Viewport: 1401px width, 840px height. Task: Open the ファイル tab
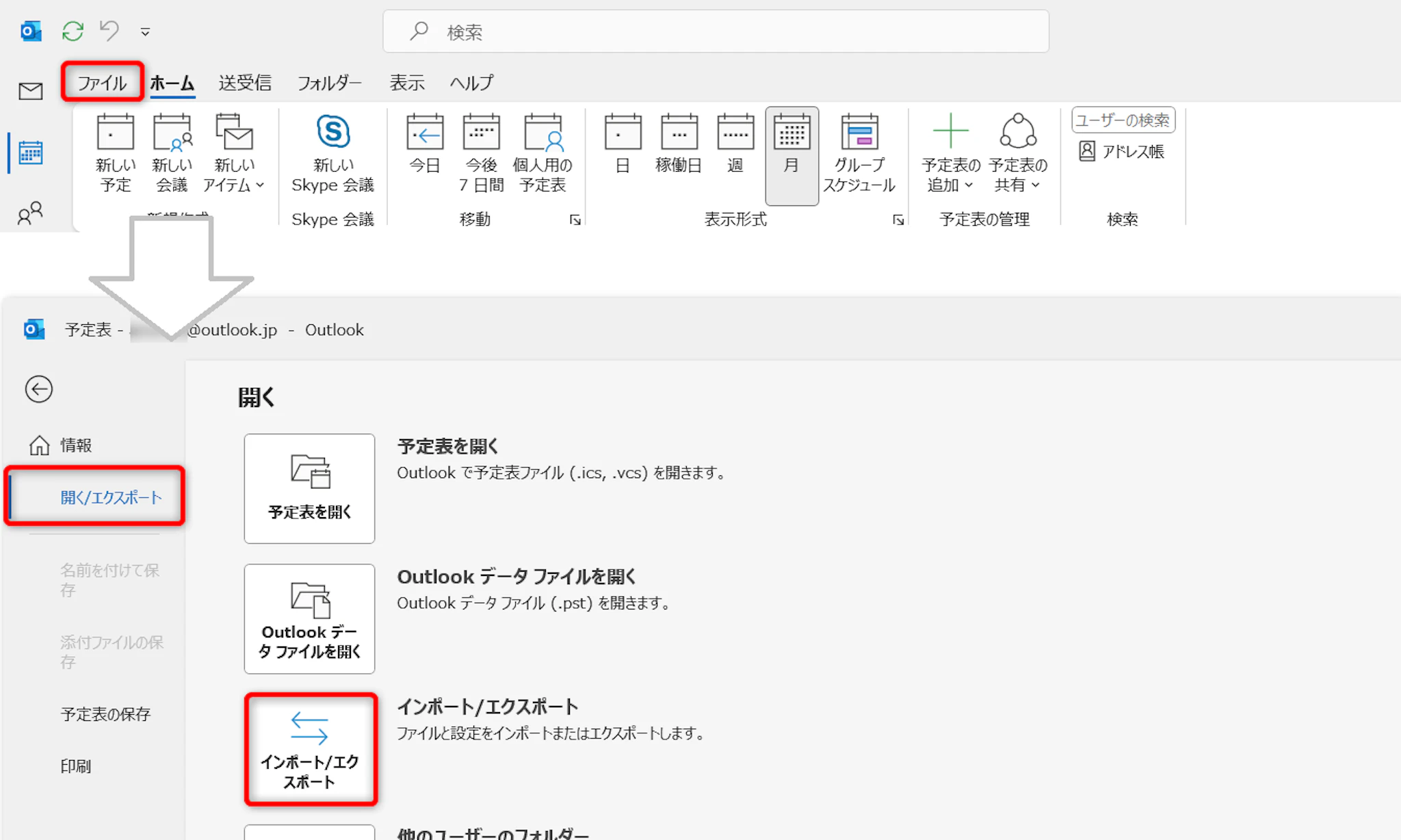[x=102, y=83]
